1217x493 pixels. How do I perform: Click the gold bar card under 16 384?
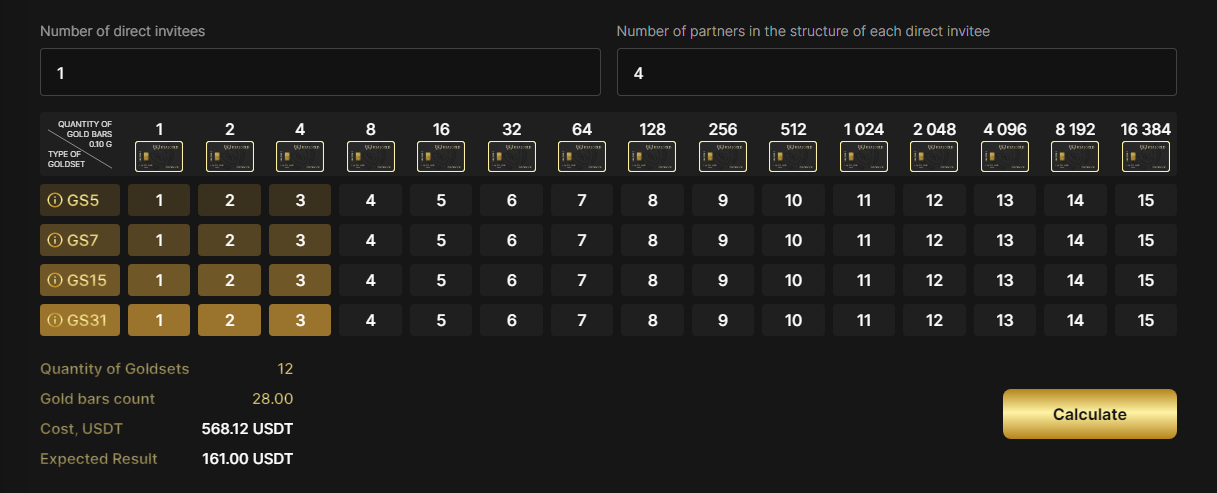1145,156
